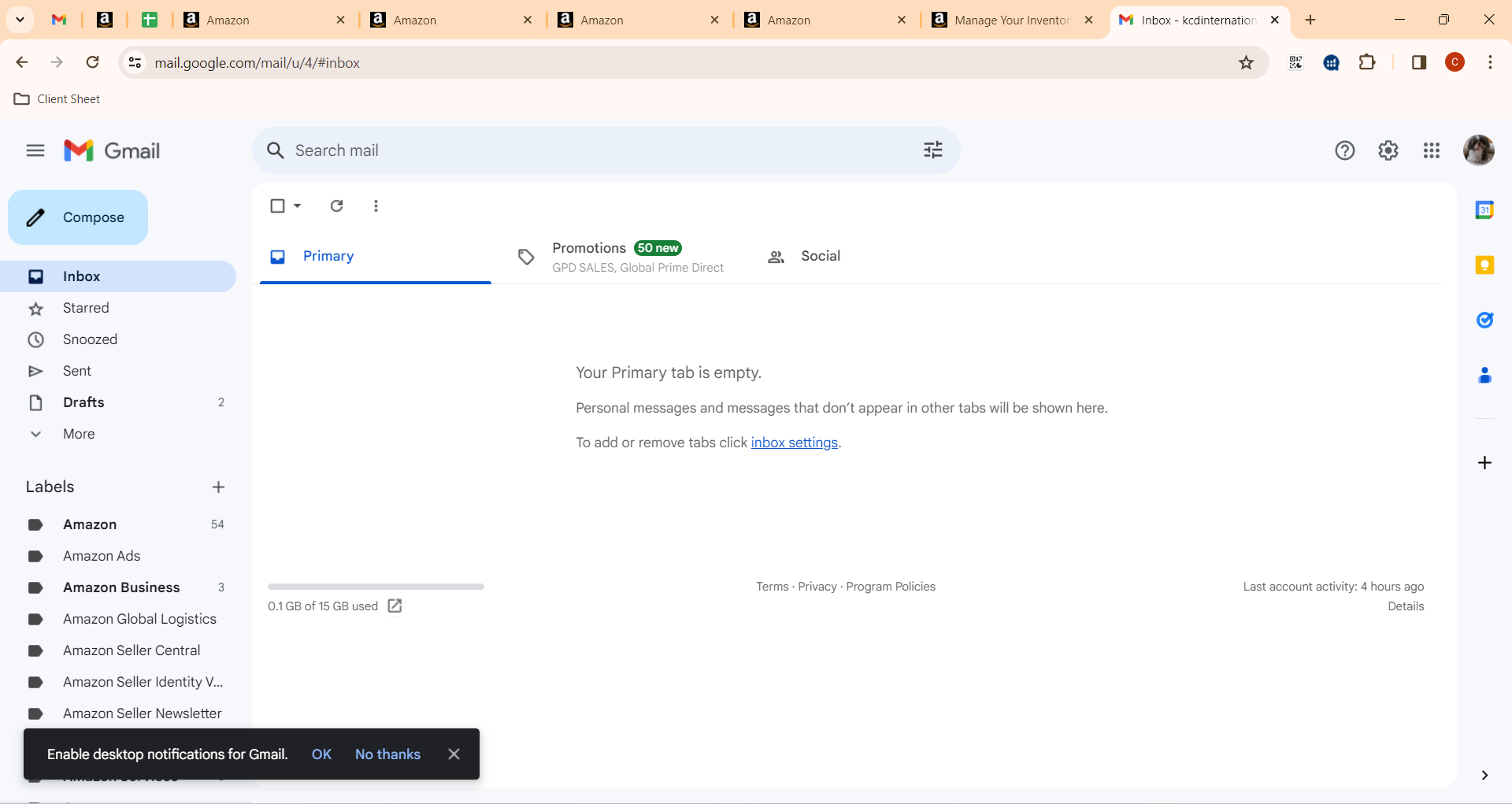Focus the Search mail field
The width and height of the screenshot is (1512, 804).
pyautogui.click(x=606, y=150)
